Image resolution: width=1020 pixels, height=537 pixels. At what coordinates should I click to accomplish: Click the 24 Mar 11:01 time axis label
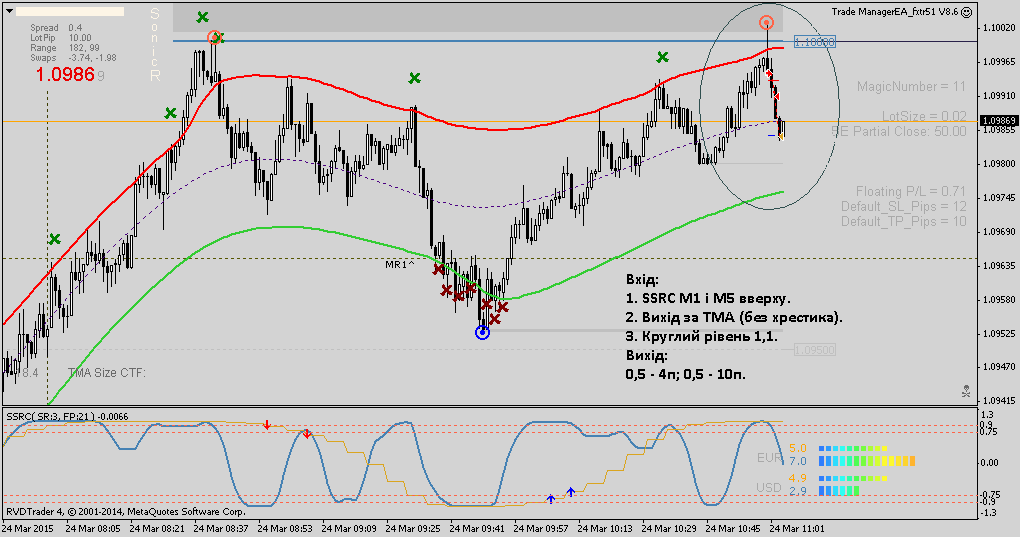tap(797, 529)
